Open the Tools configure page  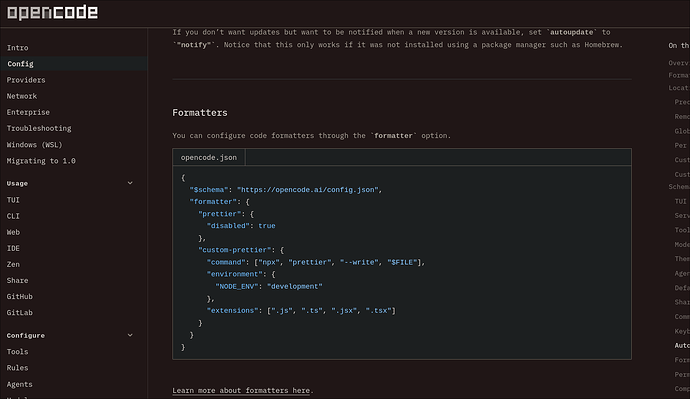[18, 352]
